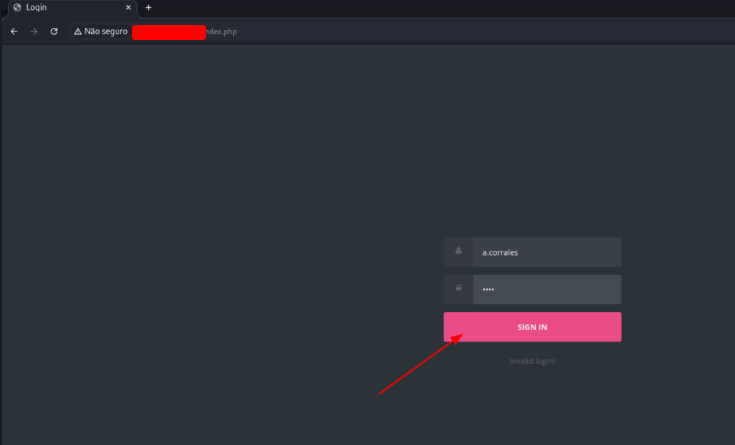735x445 pixels.
Task: Focus the masked password field
Action: pos(546,289)
